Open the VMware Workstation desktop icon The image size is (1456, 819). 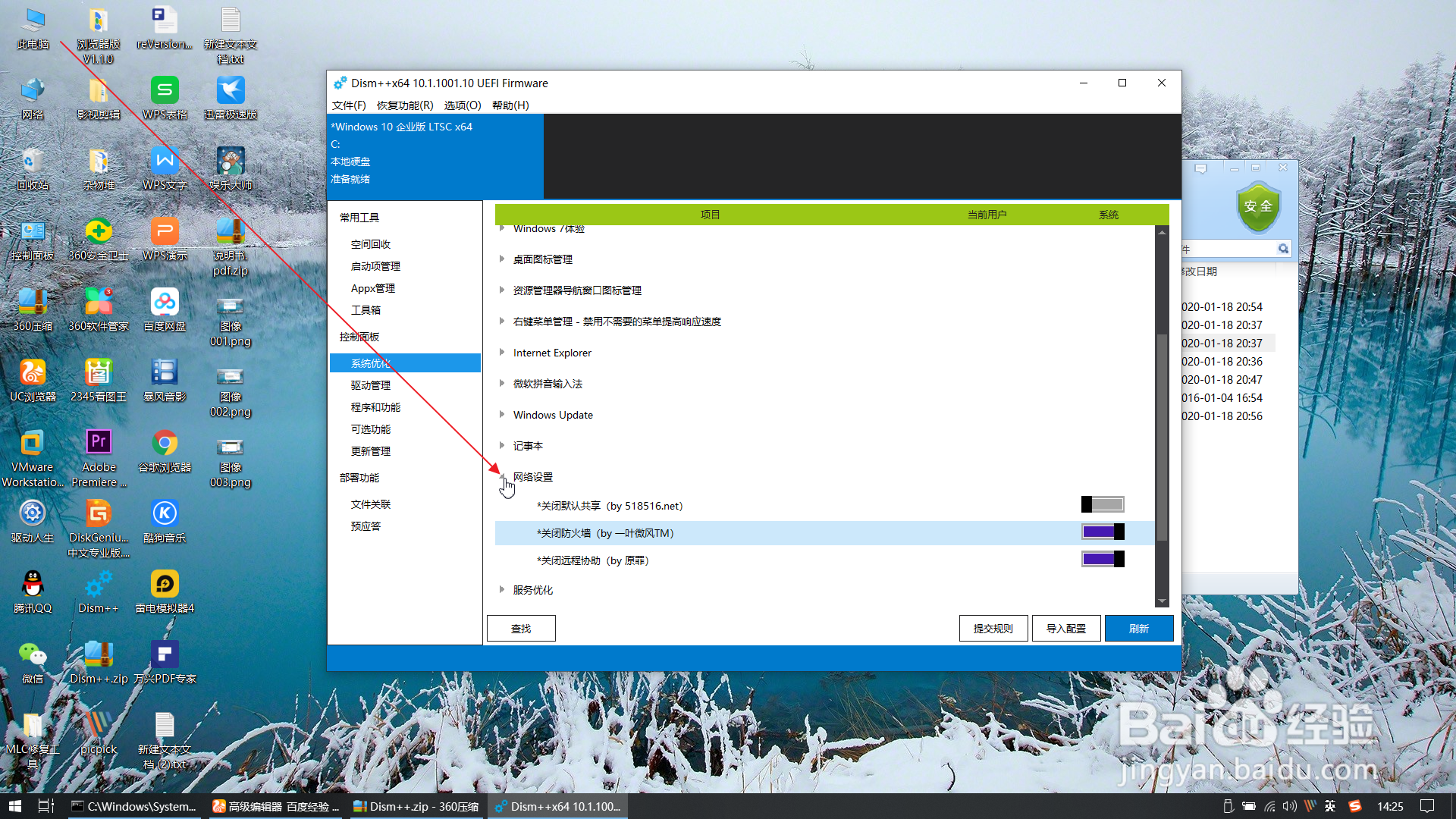point(33,444)
